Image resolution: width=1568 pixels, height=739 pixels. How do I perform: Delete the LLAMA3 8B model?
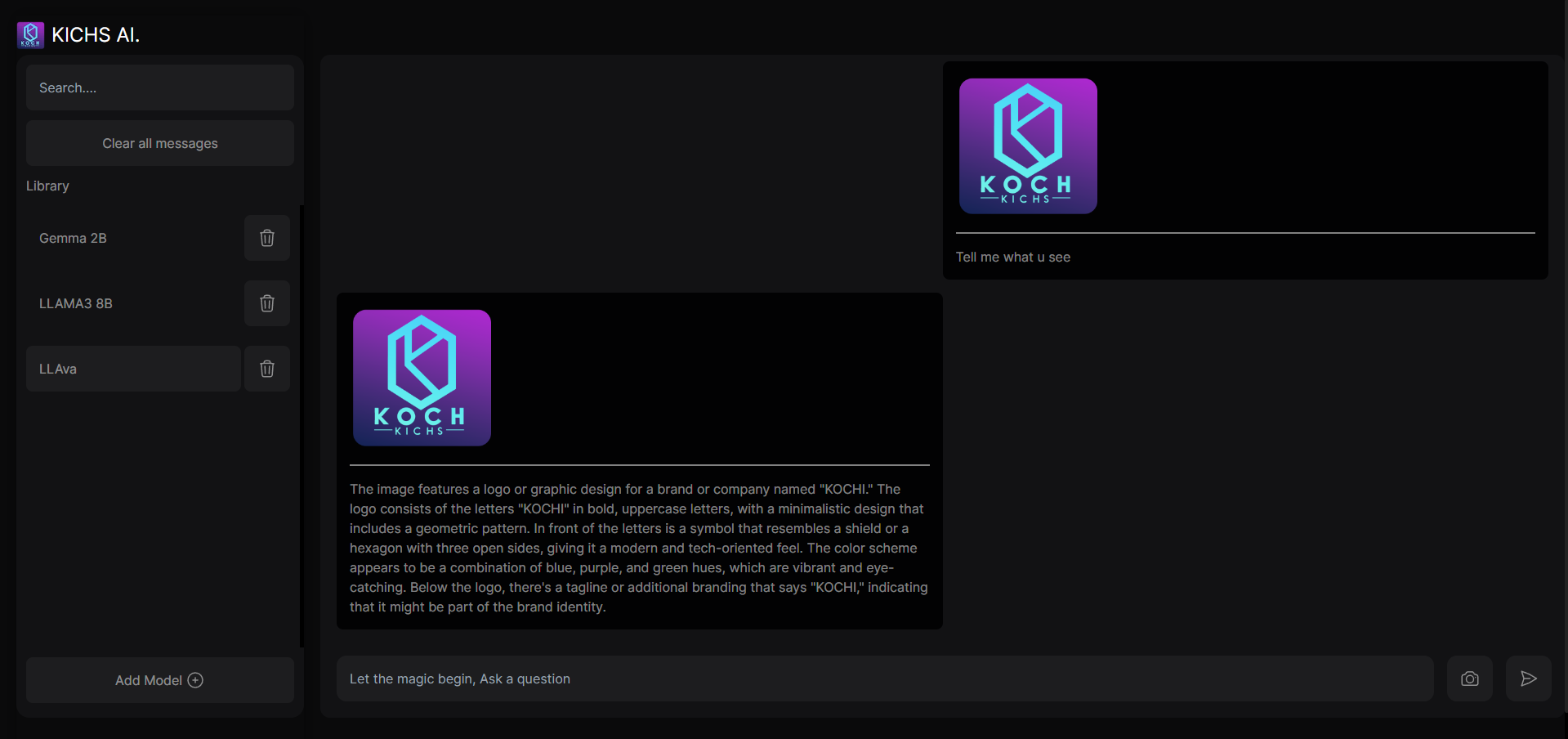[267, 303]
